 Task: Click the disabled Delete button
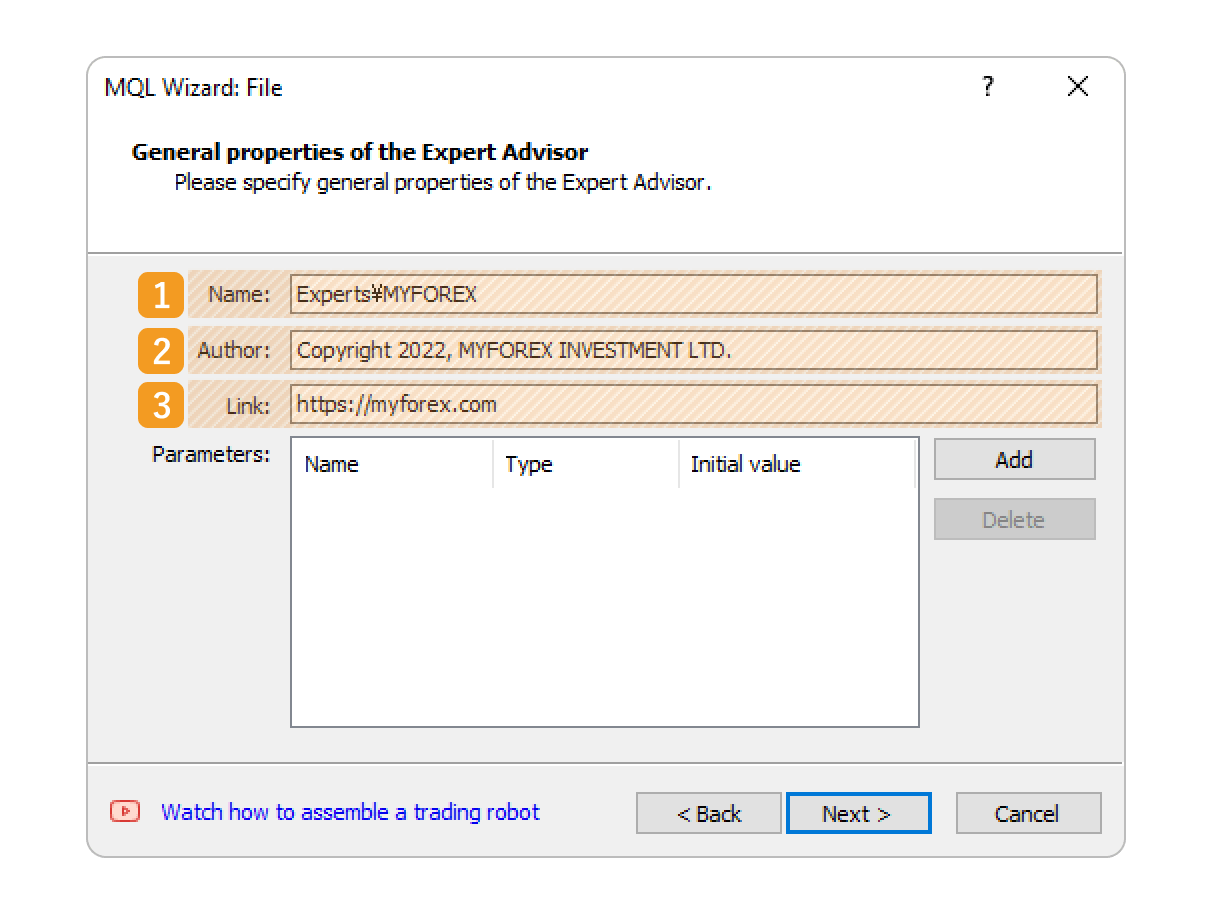click(x=1014, y=519)
